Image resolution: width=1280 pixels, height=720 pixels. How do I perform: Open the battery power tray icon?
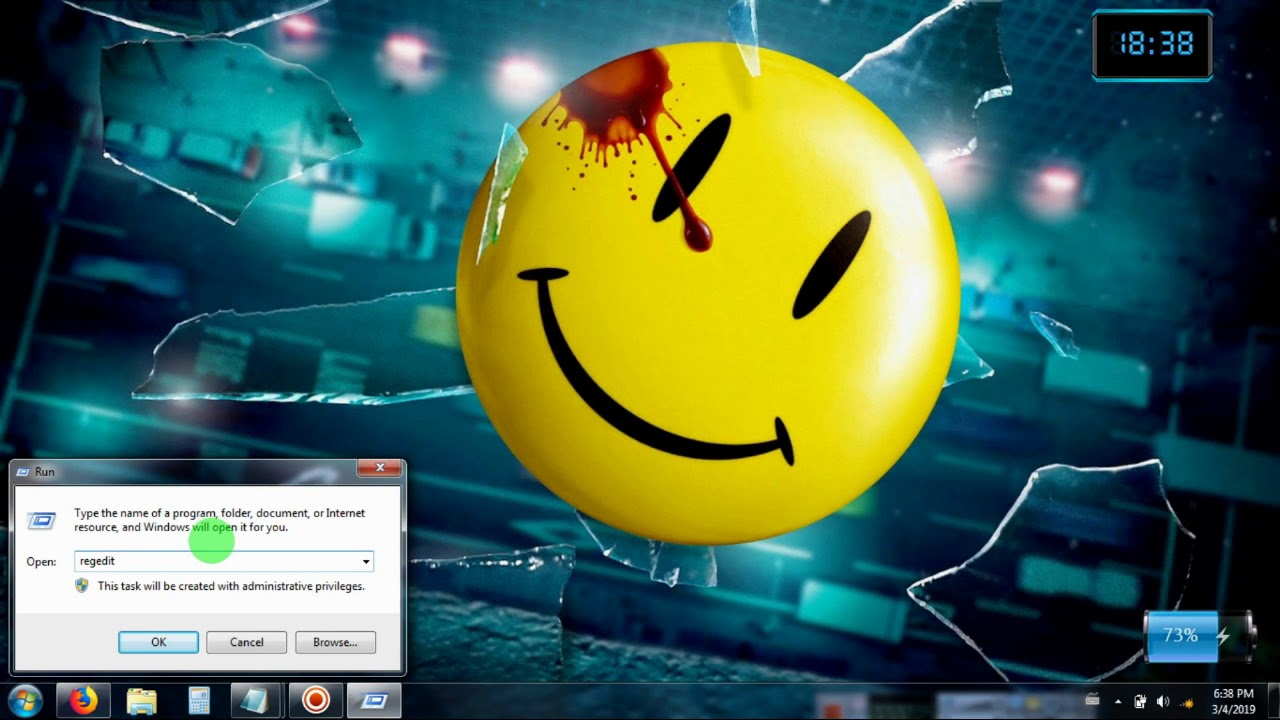[1140, 702]
